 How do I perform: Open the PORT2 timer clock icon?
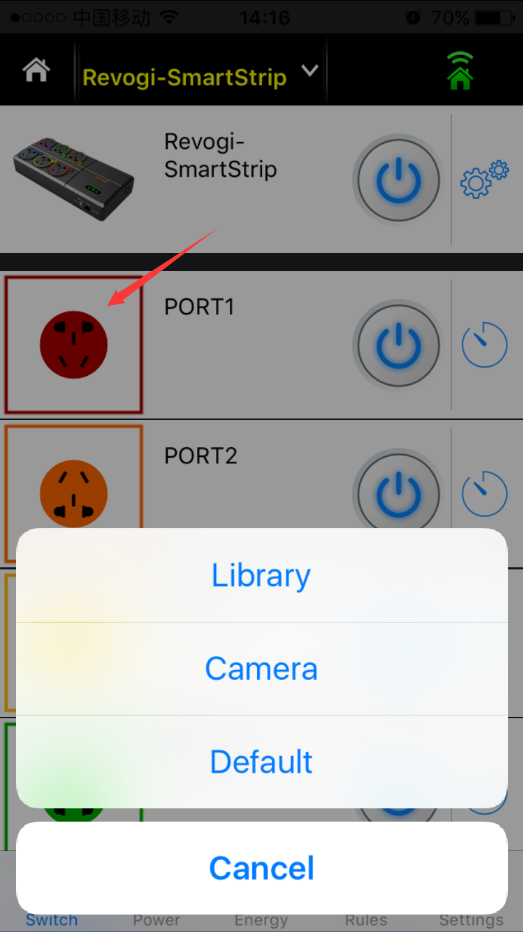click(x=484, y=494)
